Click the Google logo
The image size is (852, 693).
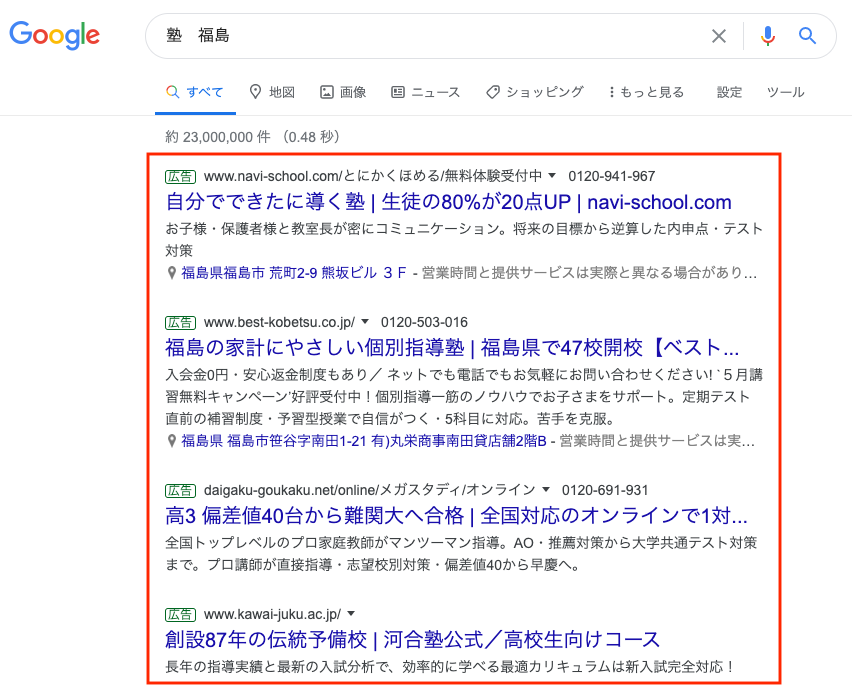(x=54, y=35)
